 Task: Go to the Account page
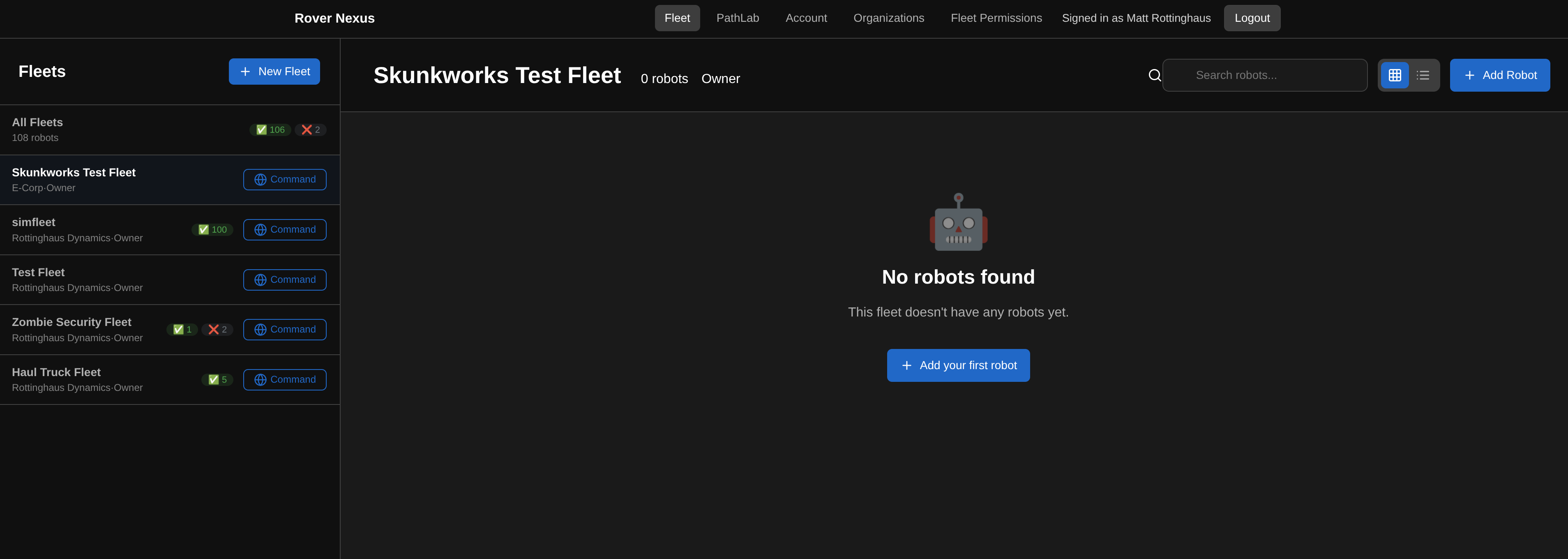tap(806, 18)
